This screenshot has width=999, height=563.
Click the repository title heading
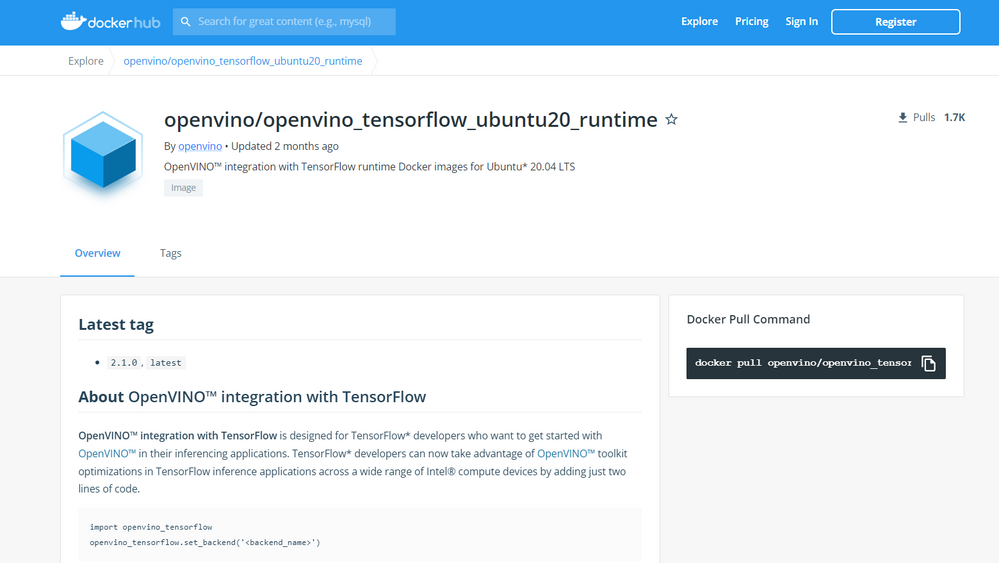[410, 120]
